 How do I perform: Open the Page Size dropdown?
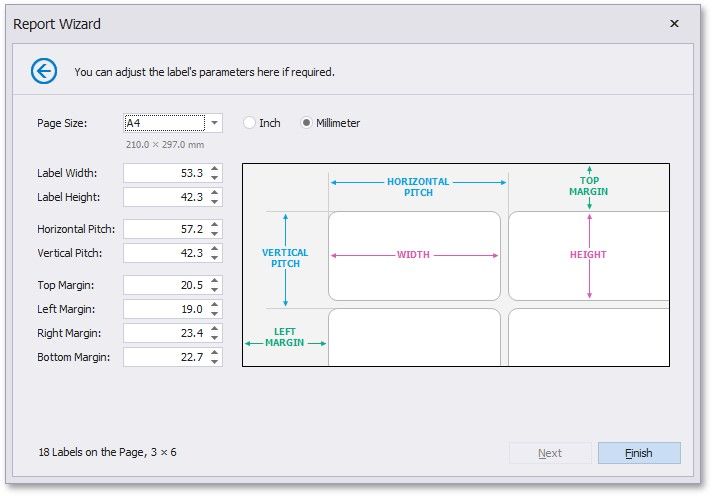pyautogui.click(x=214, y=123)
